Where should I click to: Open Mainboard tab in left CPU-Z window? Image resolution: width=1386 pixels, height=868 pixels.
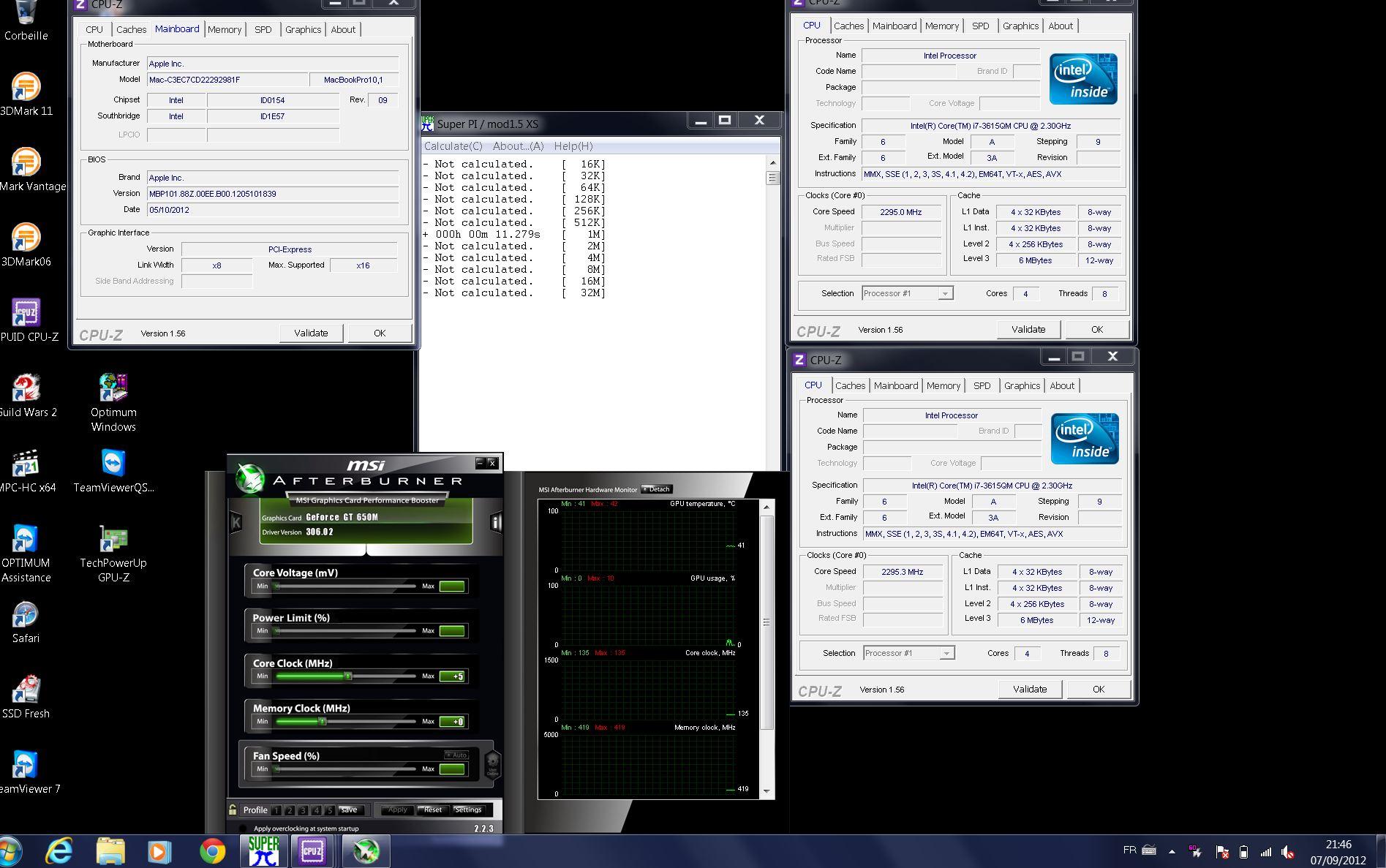(x=177, y=29)
